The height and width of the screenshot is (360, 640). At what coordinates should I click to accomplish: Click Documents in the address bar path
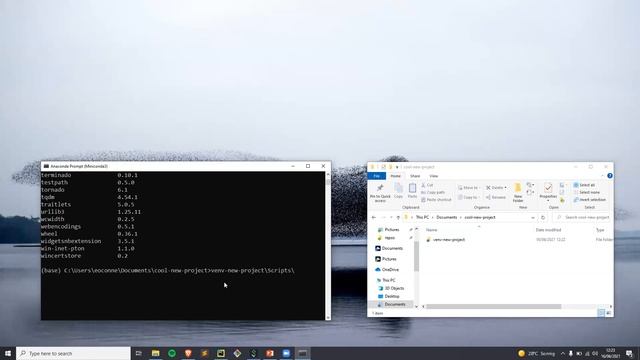(447, 218)
